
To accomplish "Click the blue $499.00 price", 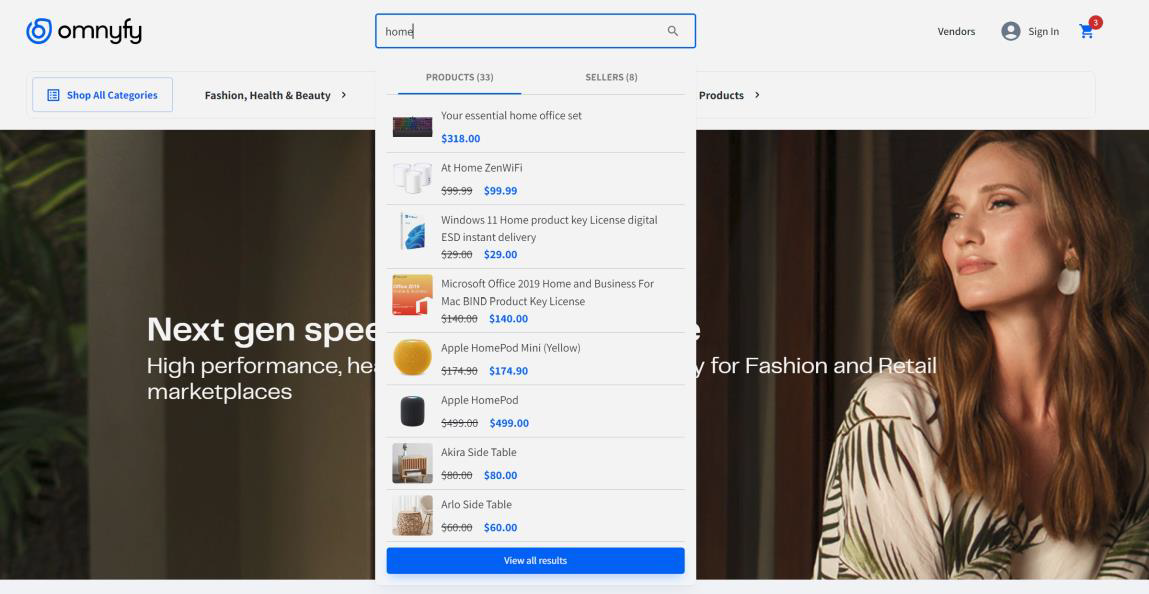I will pos(509,423).
